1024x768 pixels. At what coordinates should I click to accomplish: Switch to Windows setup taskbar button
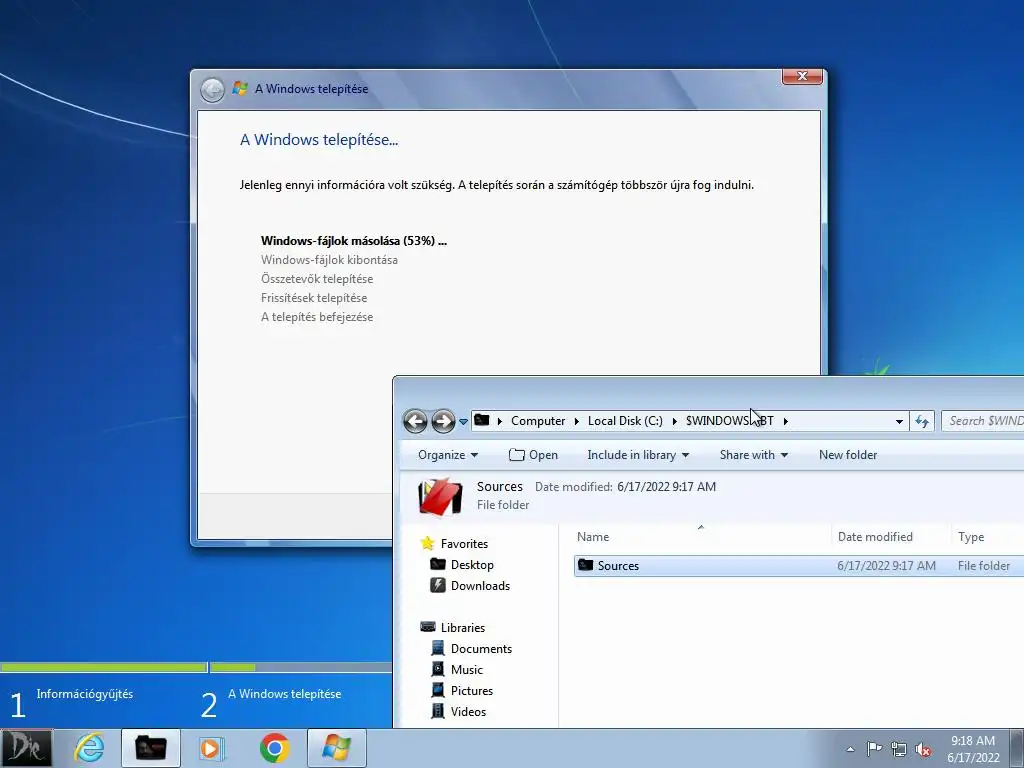tap(337, 748)
